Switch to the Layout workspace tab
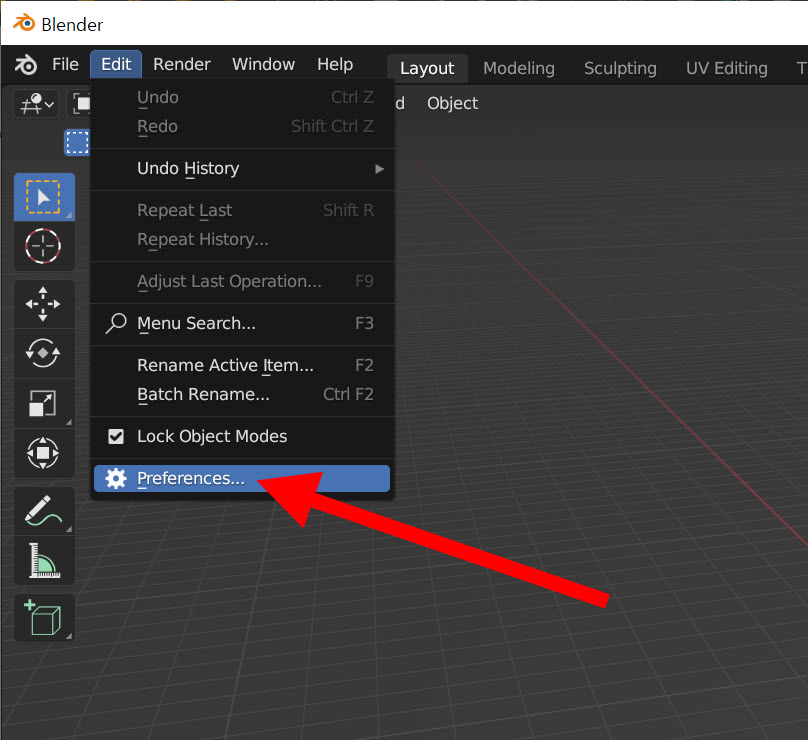The height and width of the screenshot is (740, 808). point(427,69)
